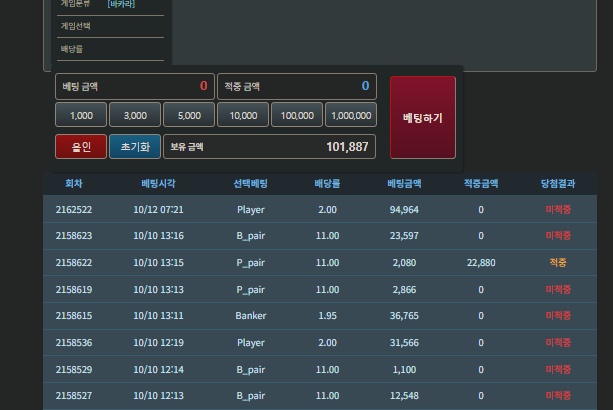613x410 pixels.
Task: Select round number 2158536
Action: tap(73, 343)
